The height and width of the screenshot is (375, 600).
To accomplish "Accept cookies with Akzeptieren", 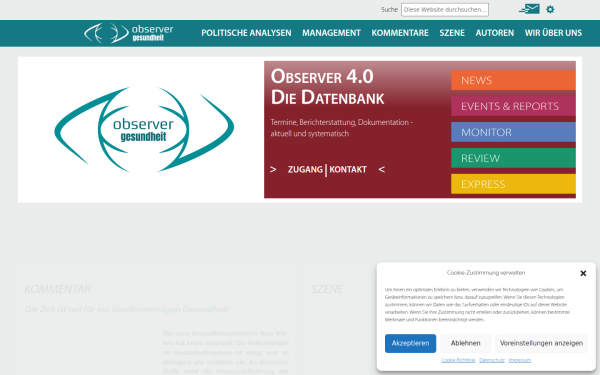I will pos(410,343).
